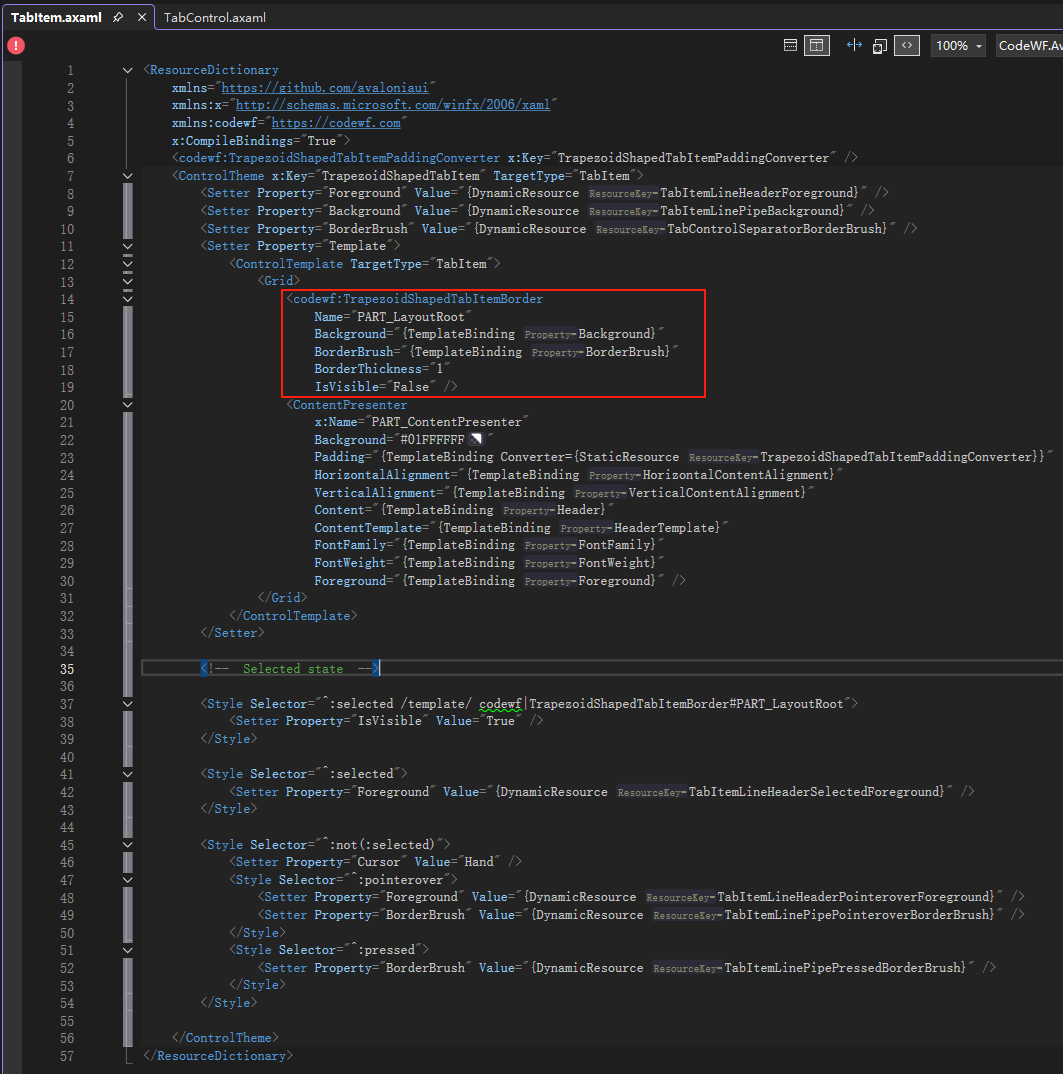The height and width of the screenshot is (1074, 1063).
Task: Collapse the ^:pointerover Style on line 47
Action: 127,879
